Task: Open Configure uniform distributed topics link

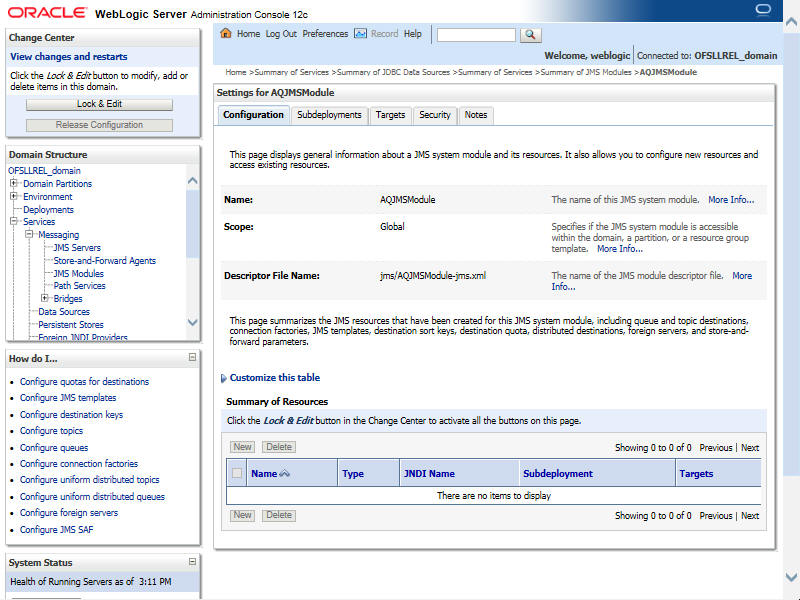Action: pos(90,480)
